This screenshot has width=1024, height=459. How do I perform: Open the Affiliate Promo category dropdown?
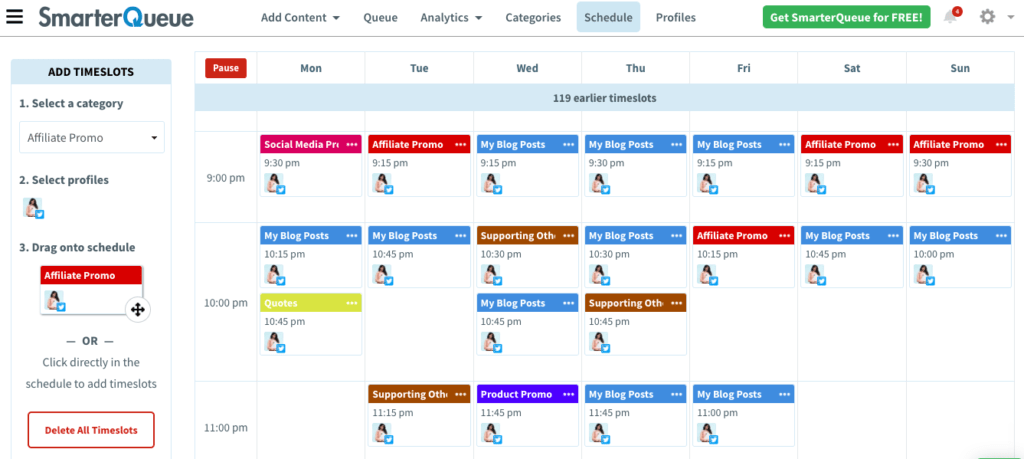(x=92, y=138)
